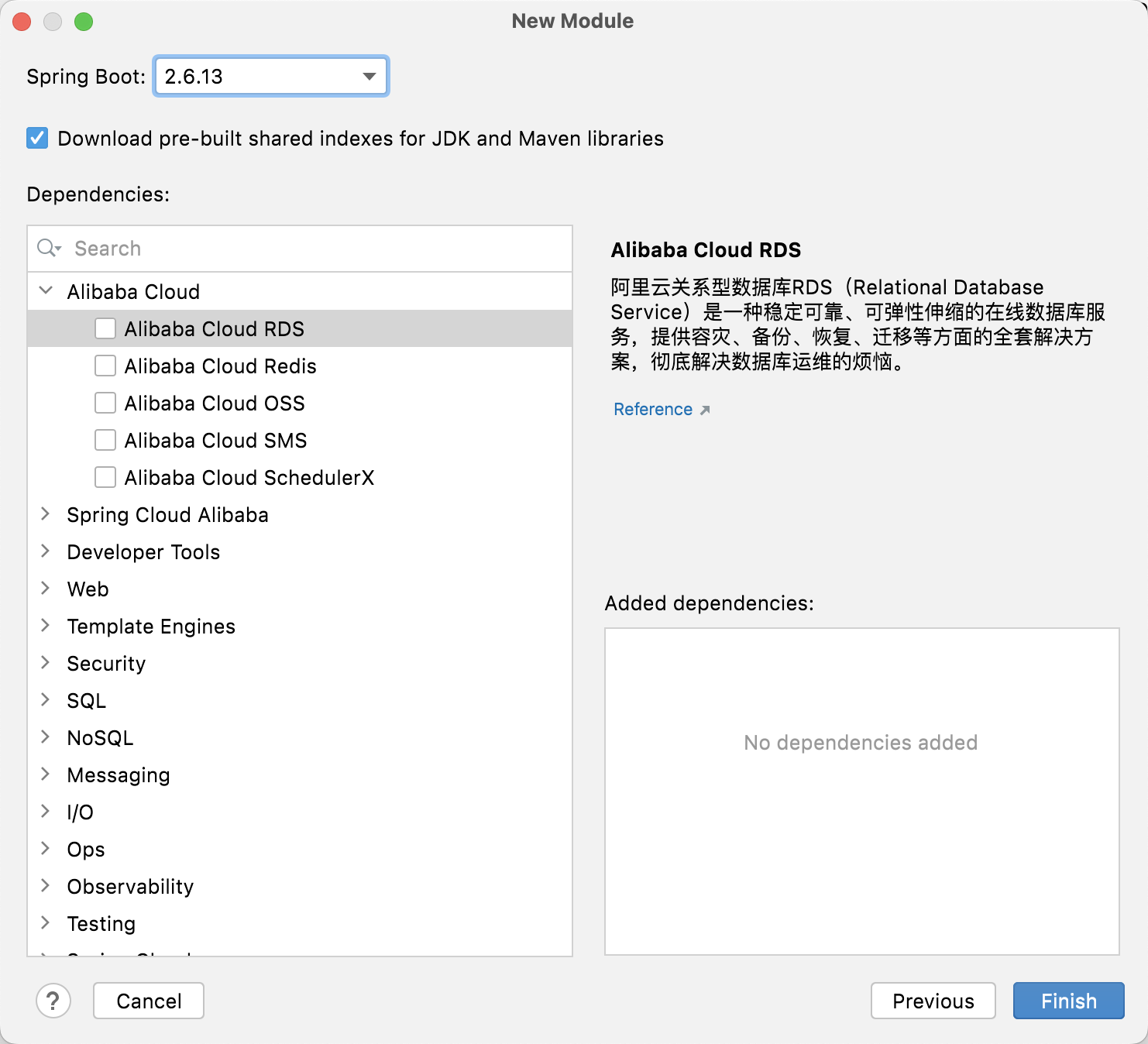Select the Alibaba Cloud OSS row label
The height and width of the screenshot is (1044, 1148).
pos(215,404)
